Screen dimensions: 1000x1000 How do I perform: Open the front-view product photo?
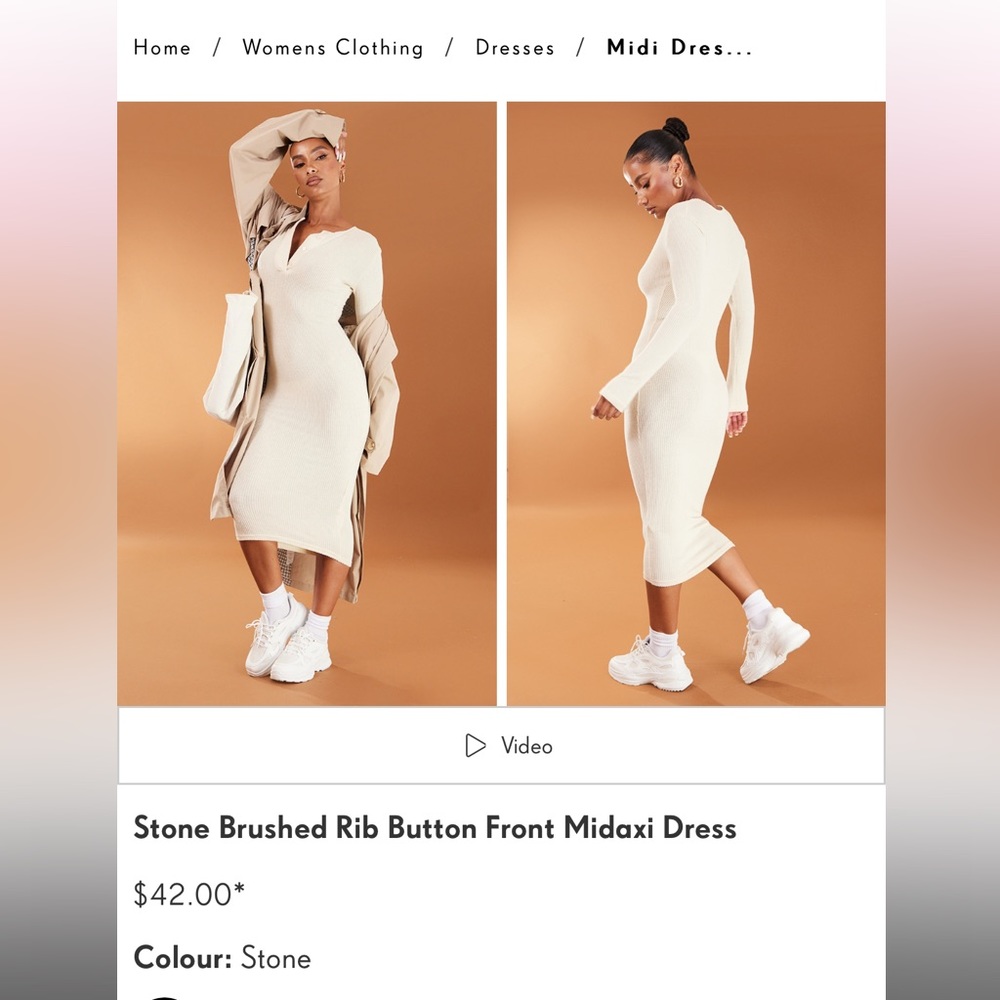(x=307, y=404)
